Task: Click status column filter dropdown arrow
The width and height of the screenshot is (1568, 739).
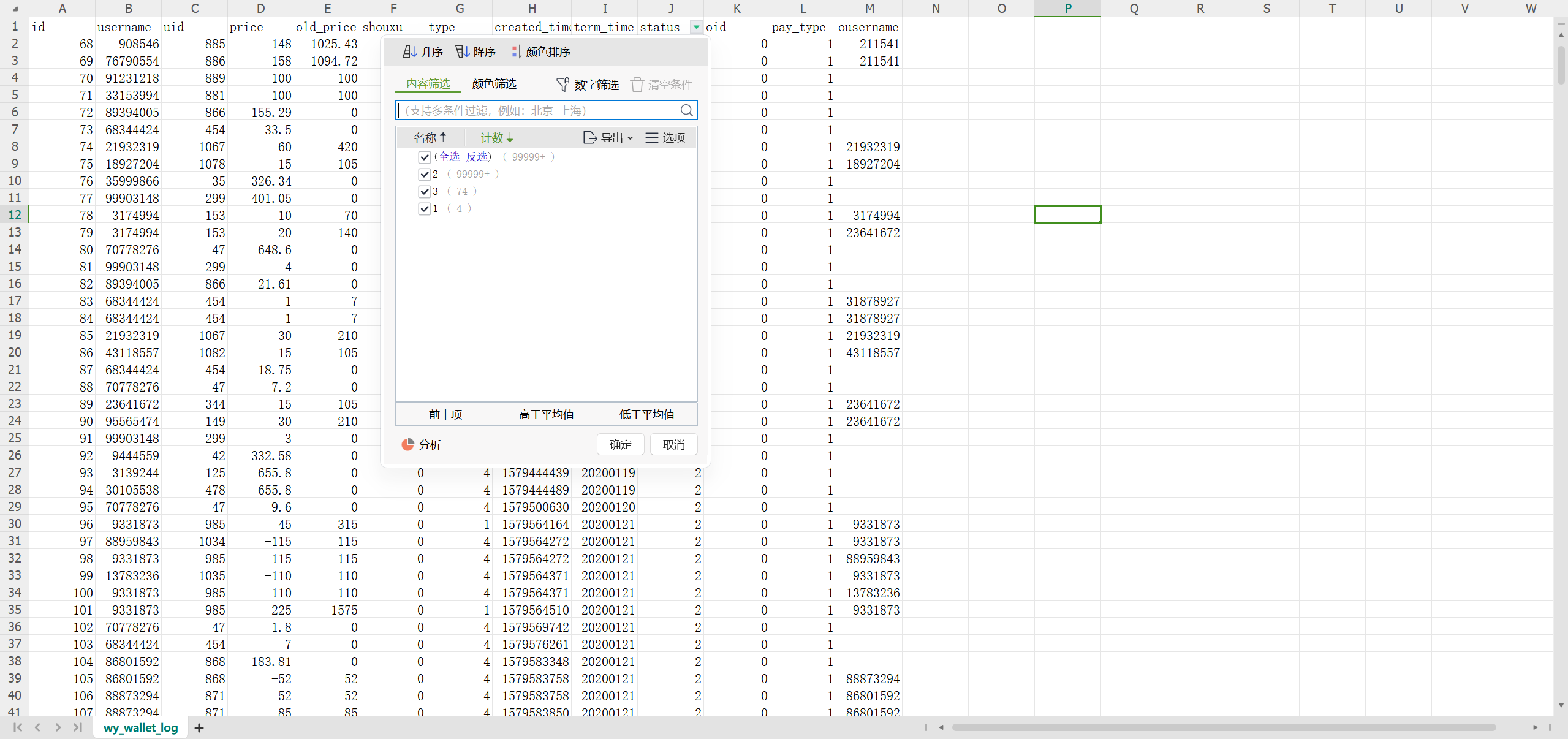Action: click(x=697, y=27)
